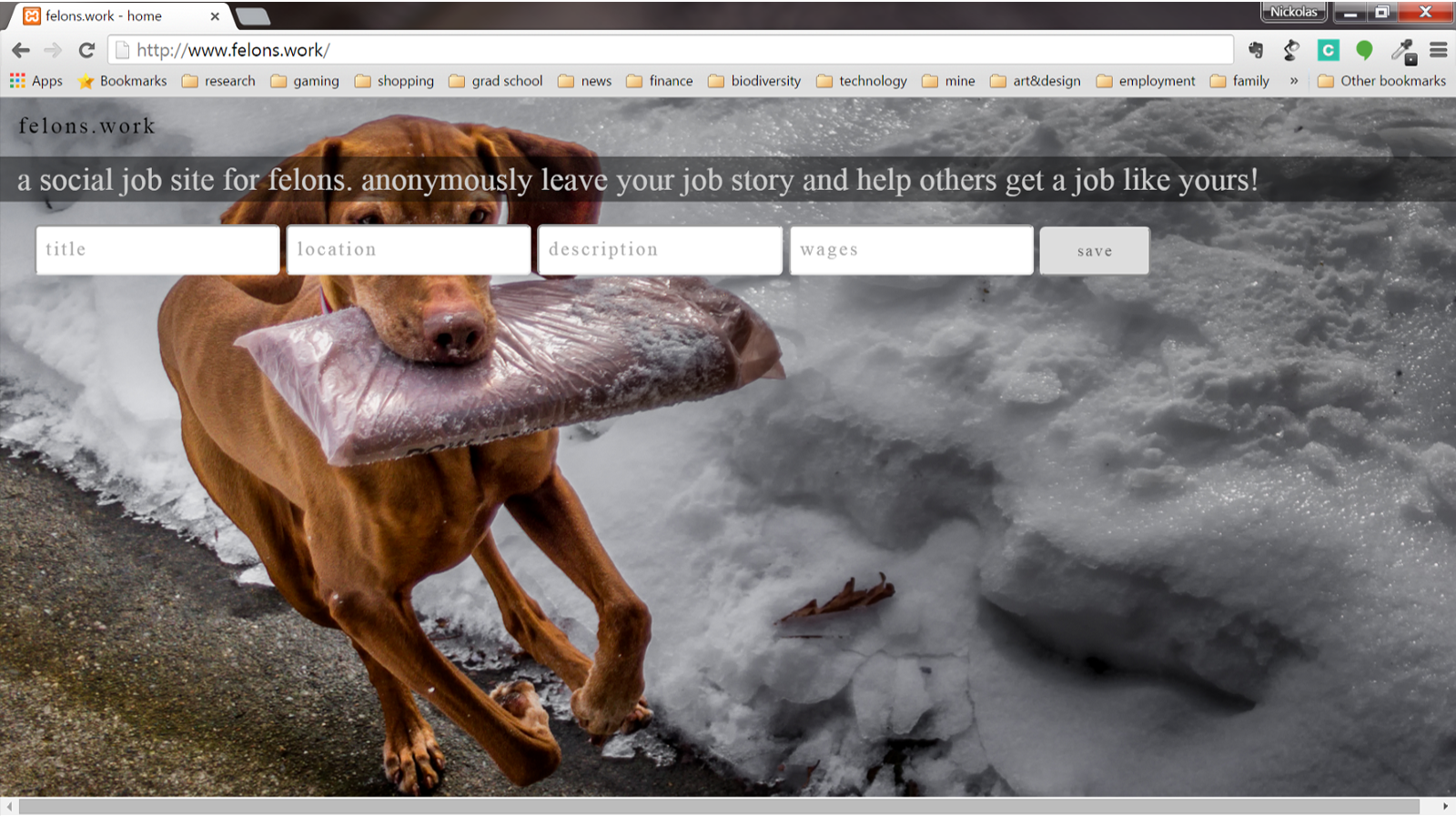Open Chrome hamburger menu

pos(1439,50)
